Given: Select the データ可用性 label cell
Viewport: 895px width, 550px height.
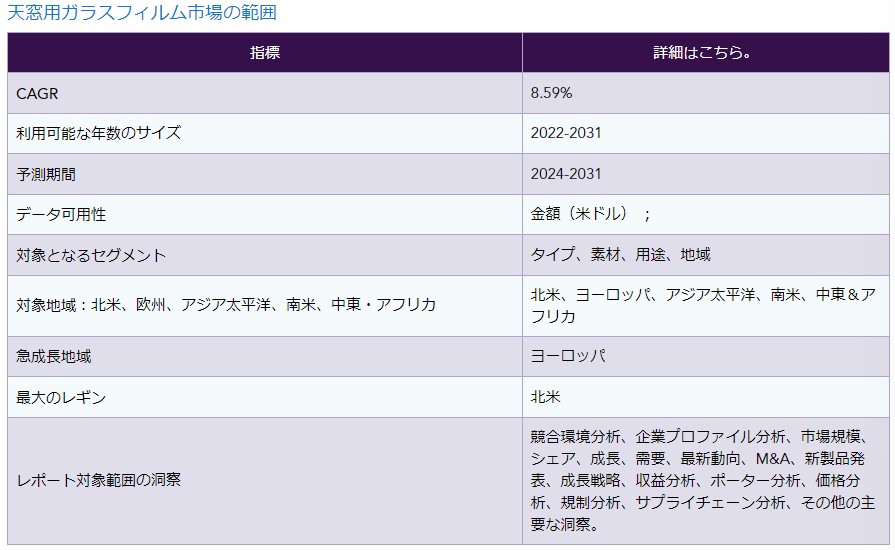Looking at the screenshot, I should tap(61, 214).
